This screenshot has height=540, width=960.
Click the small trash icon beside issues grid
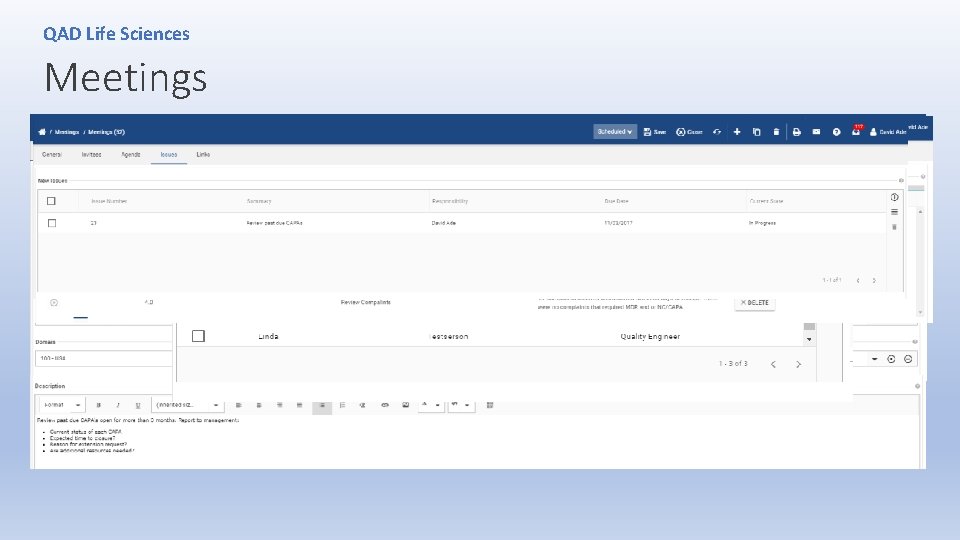894,227
